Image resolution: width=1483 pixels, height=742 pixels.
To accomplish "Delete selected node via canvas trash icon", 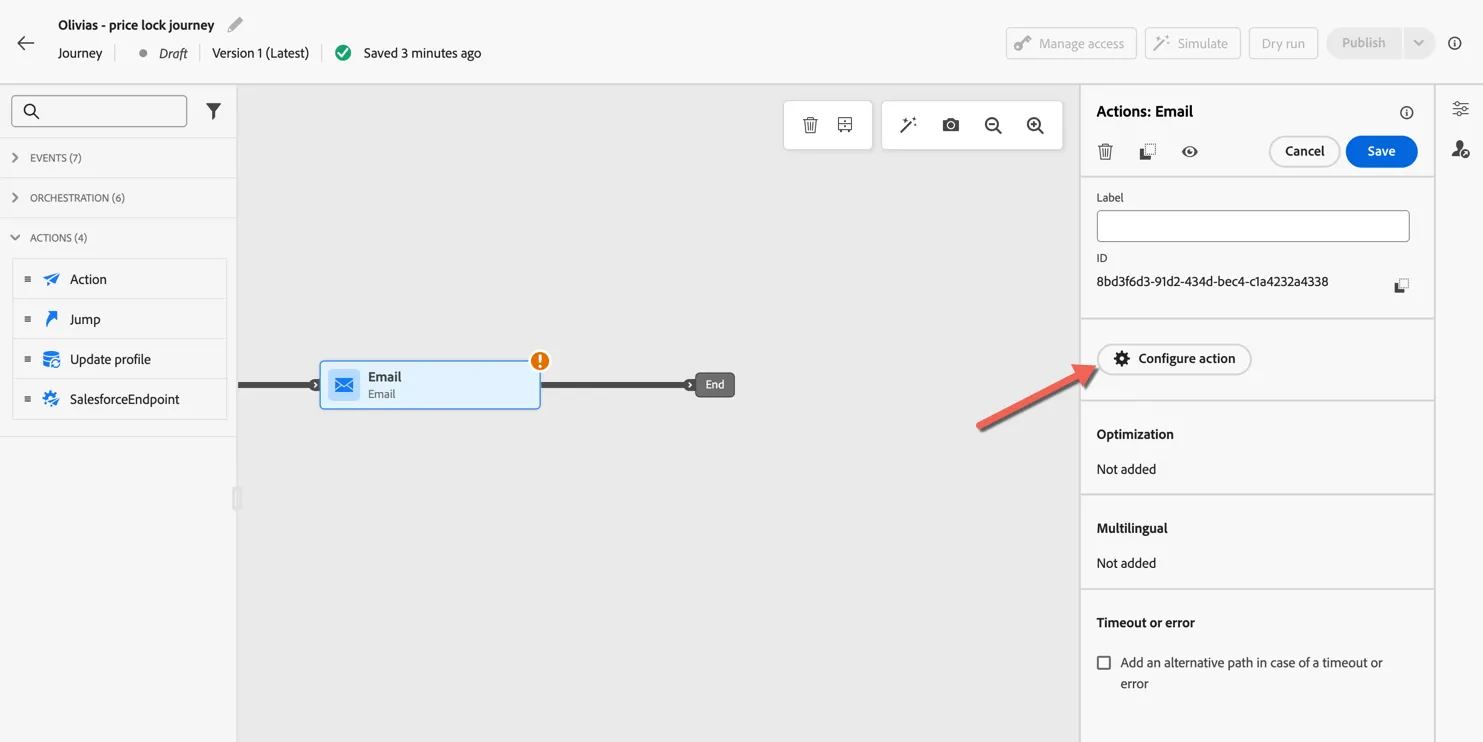I will (810, 125).
